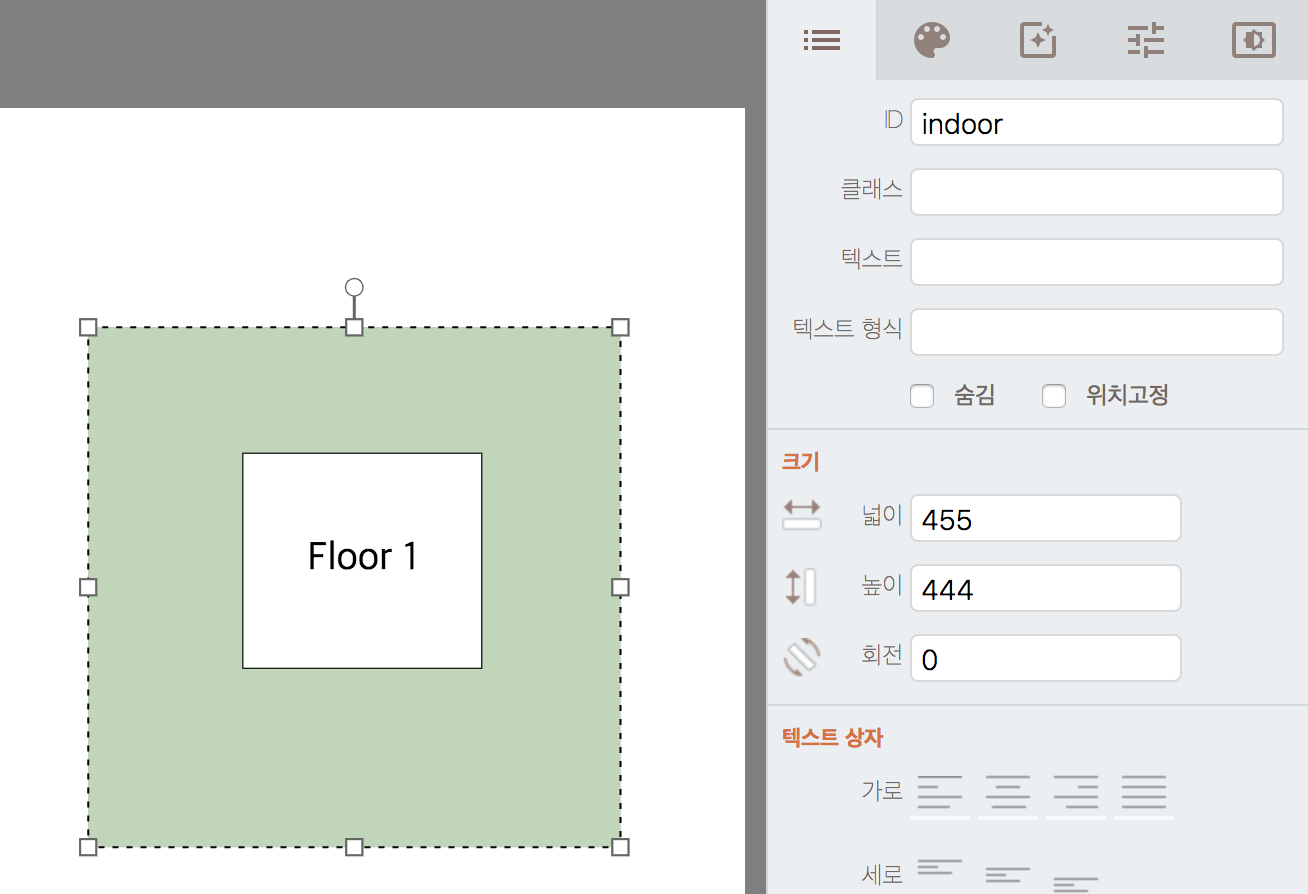Click the left middle resize handle
The width and height of the screenshot is (1308, 894).
pos(88,587)
